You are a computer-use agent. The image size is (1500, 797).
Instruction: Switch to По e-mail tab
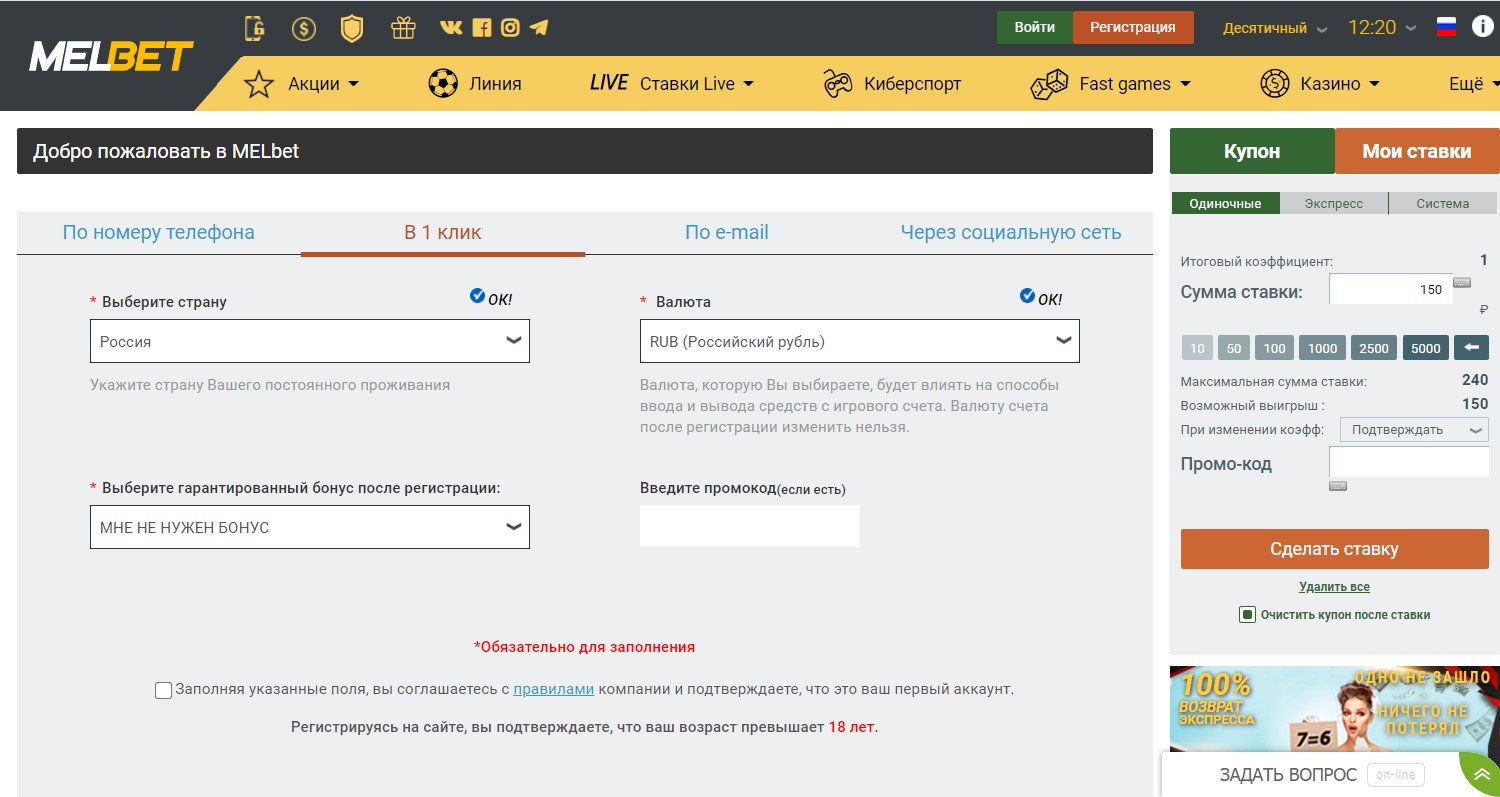727,232
